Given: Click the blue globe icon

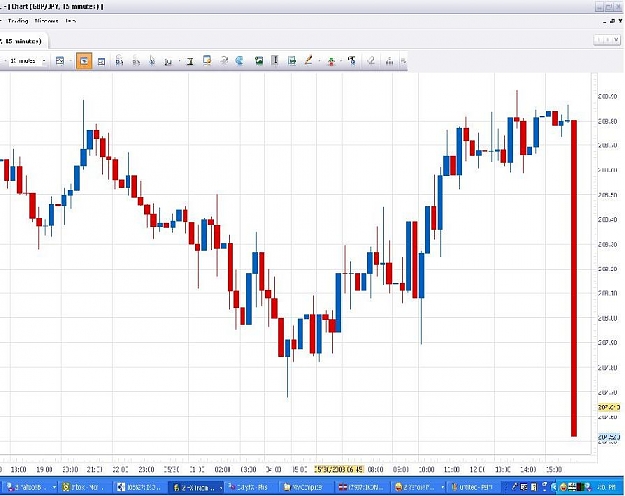Looking at the screenshot, I should [240, 61].
